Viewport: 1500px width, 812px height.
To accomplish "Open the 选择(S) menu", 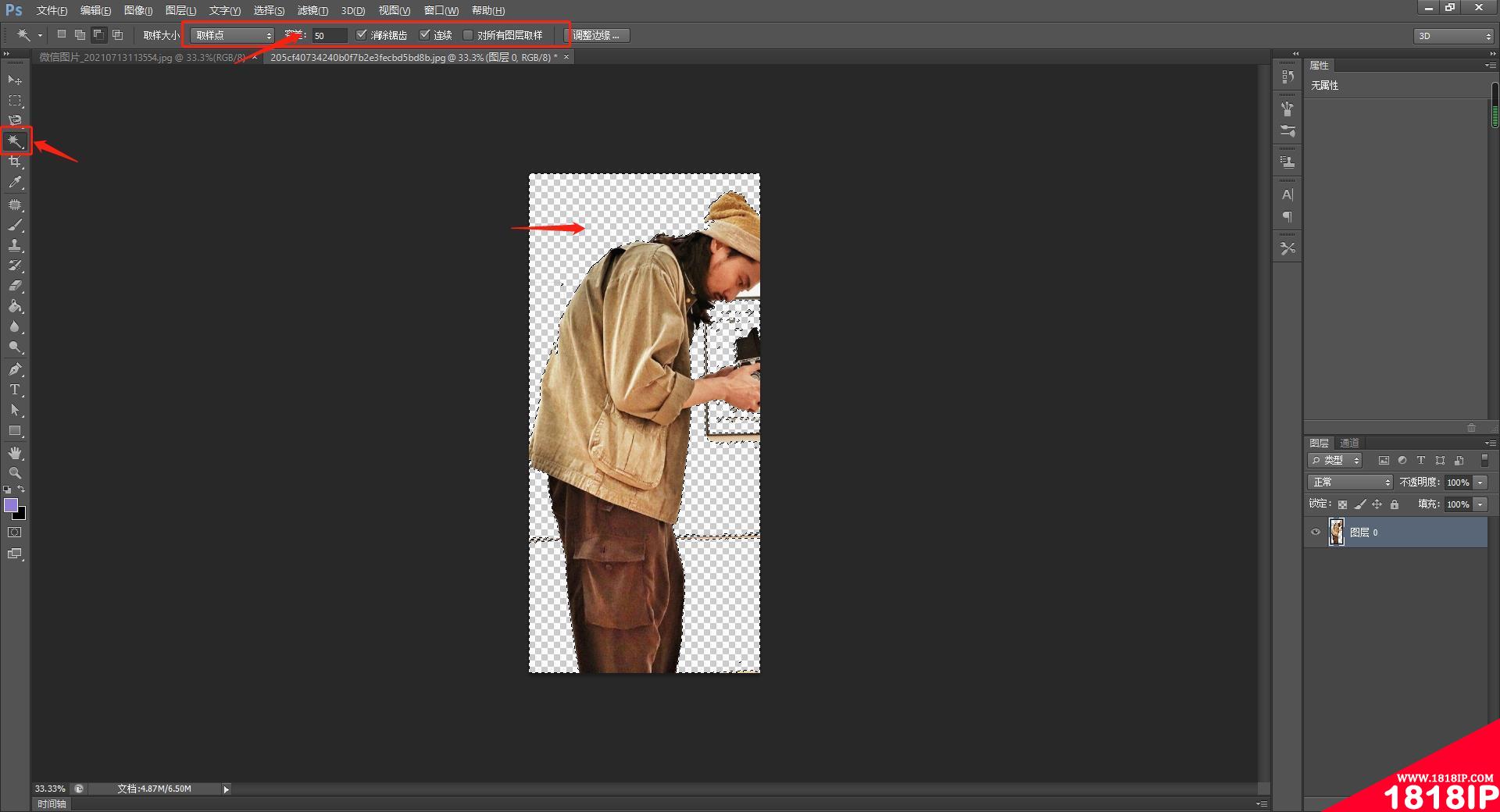I will (x=269, y=10).
